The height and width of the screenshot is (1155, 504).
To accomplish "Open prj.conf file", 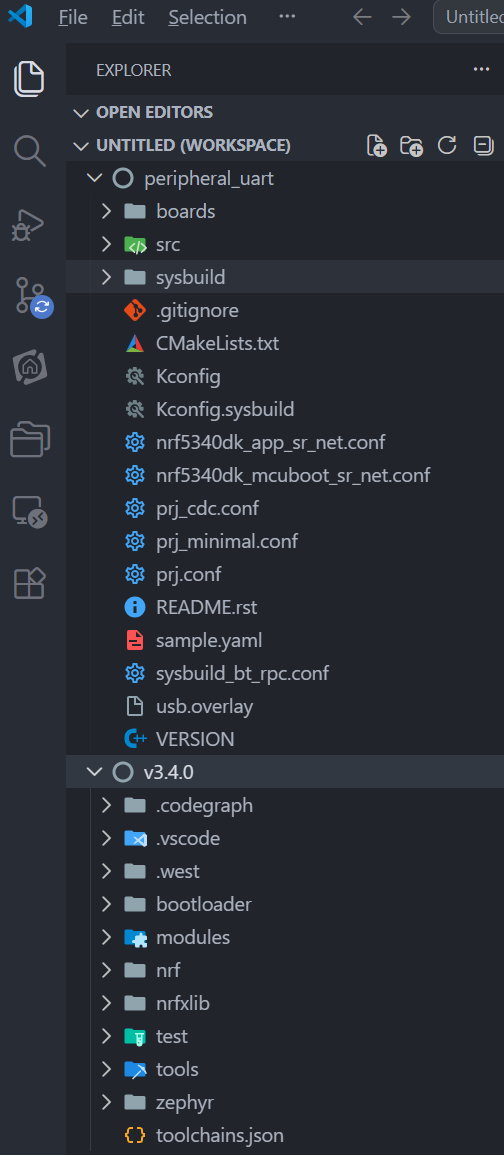I will [189, 574].
